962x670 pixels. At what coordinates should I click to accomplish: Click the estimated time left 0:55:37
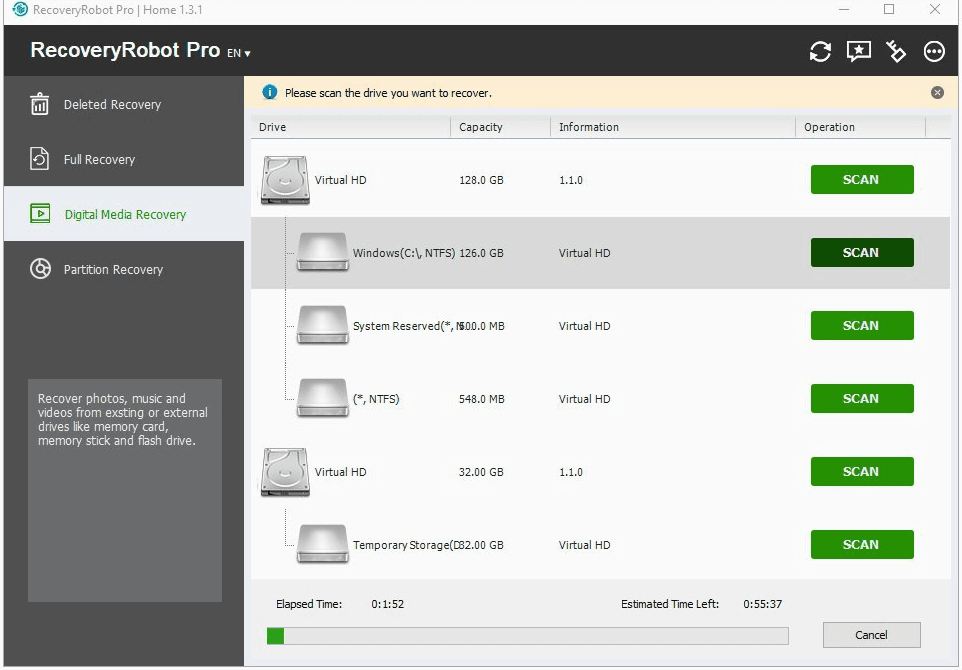(x=763, y=604)
